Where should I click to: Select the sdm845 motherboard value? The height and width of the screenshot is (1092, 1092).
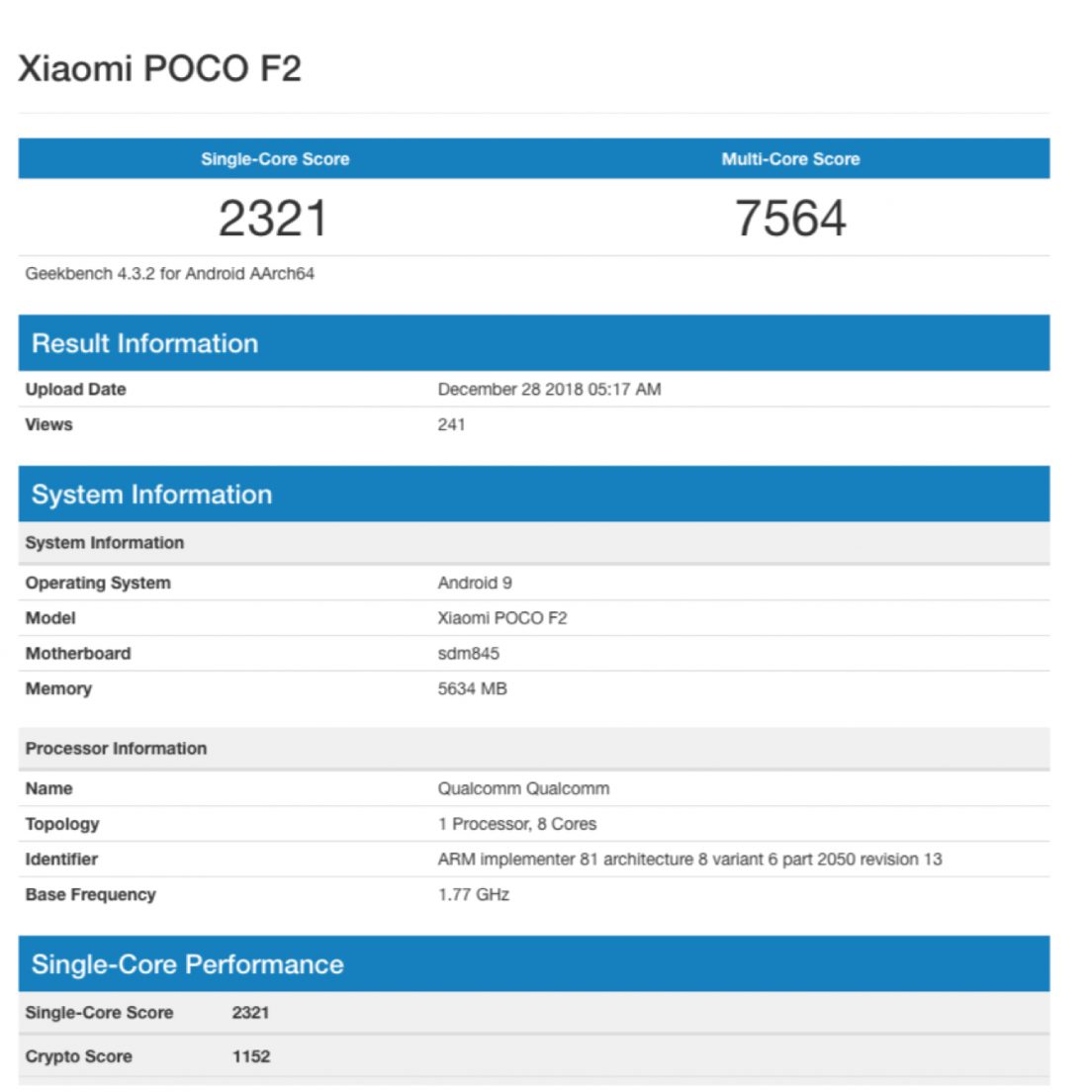click(469, 654)
